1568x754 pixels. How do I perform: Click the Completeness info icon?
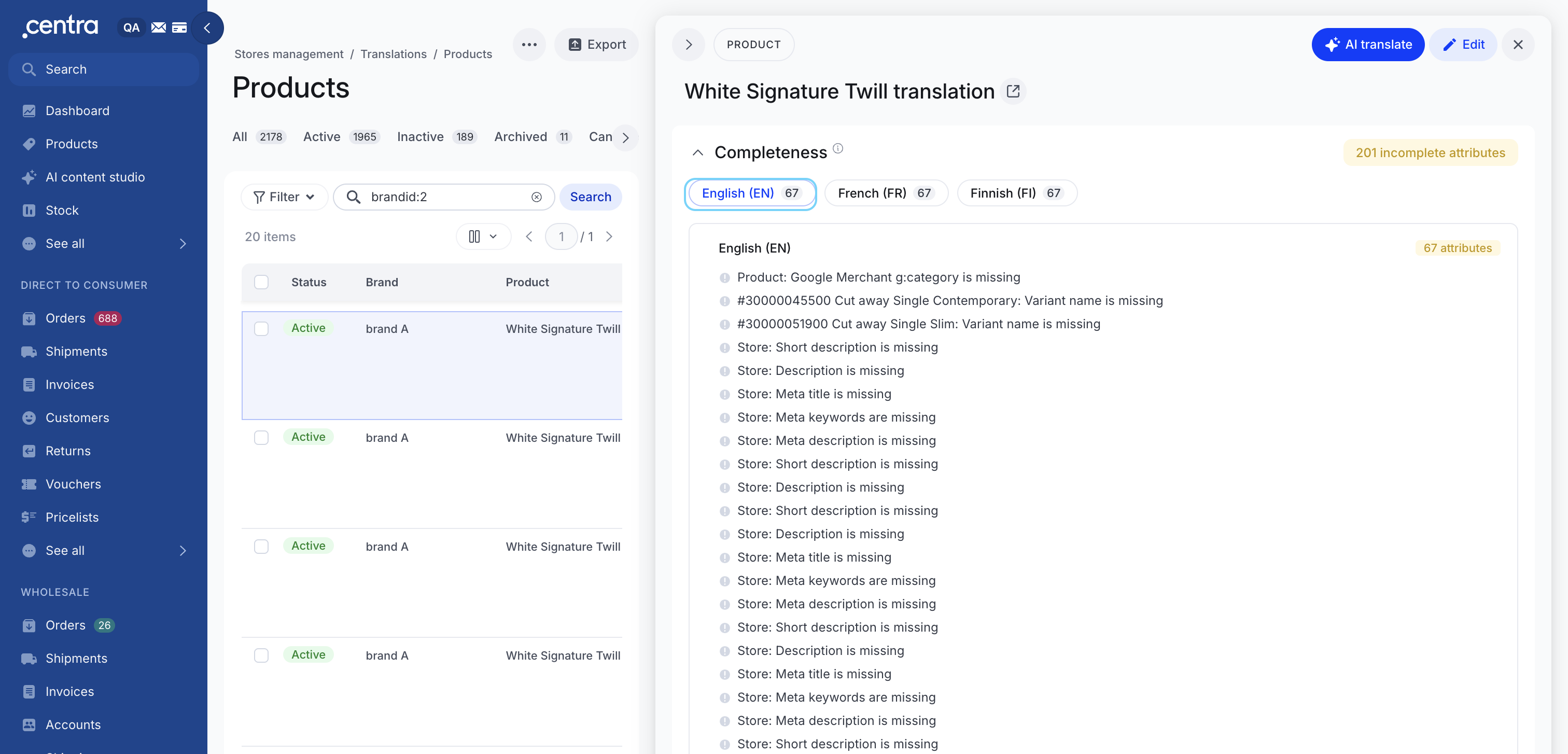point(838,148)
